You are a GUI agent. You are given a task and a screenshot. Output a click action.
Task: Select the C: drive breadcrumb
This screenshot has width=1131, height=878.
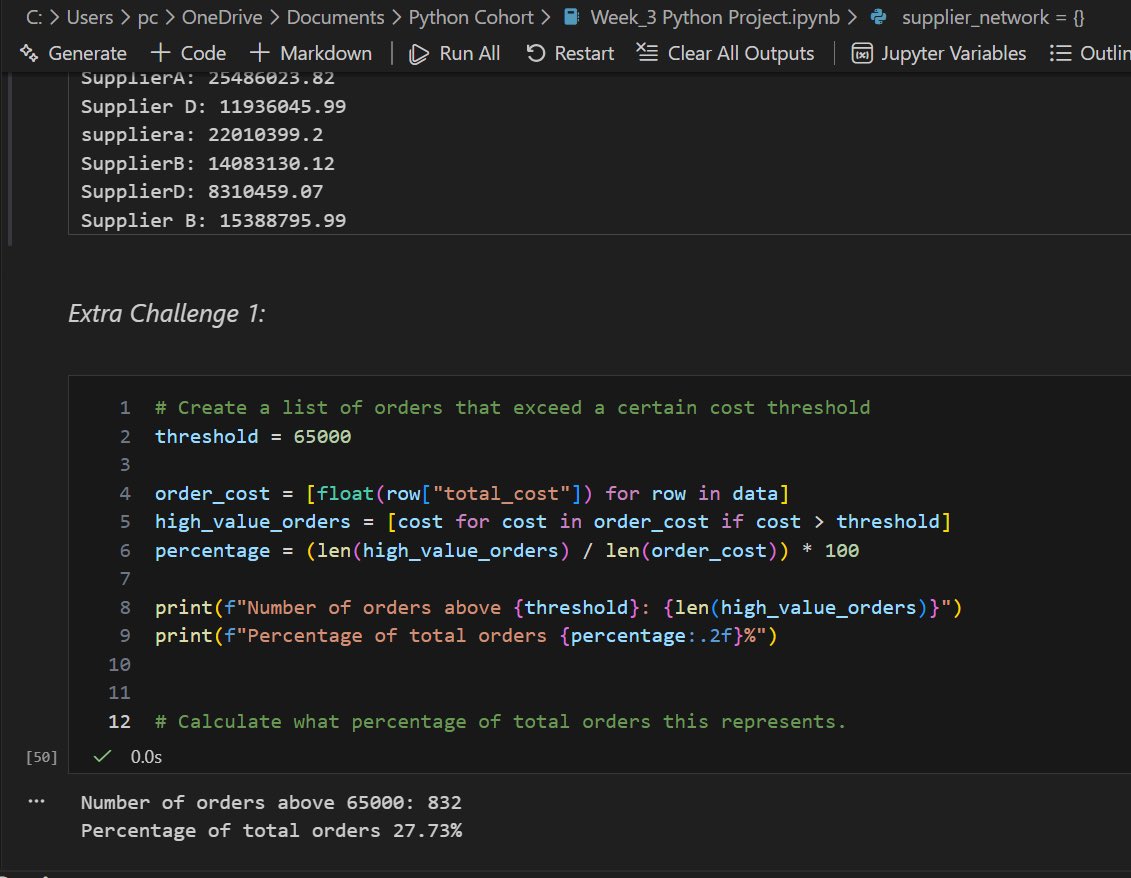pos(34,17)
